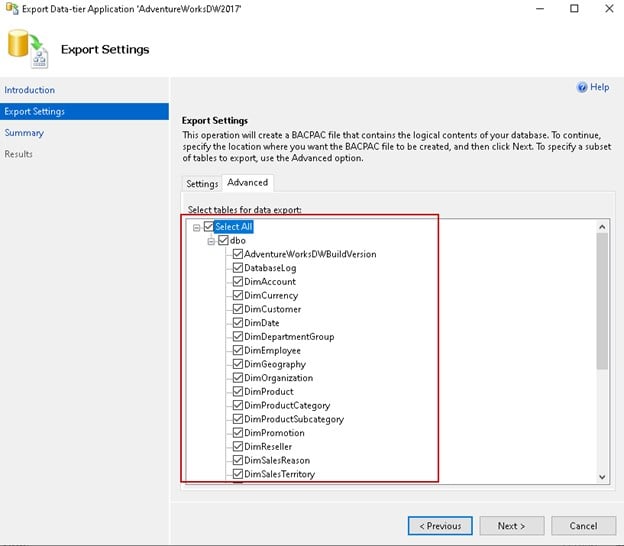The width and height of the screenshot is (624, 546).
Task: Collapse the dbo schema node
Action: pos(211,241)
